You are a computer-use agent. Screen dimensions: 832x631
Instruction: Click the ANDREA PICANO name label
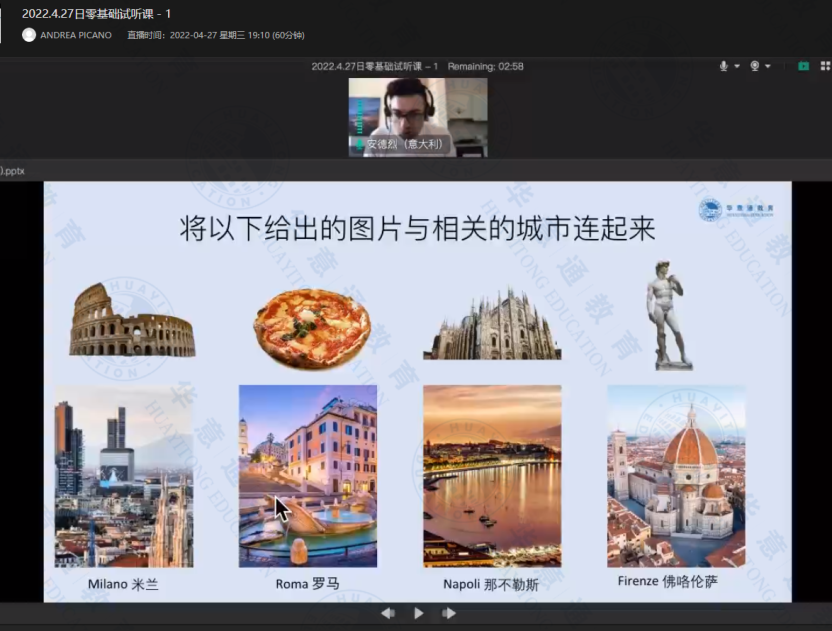point(76,34)
